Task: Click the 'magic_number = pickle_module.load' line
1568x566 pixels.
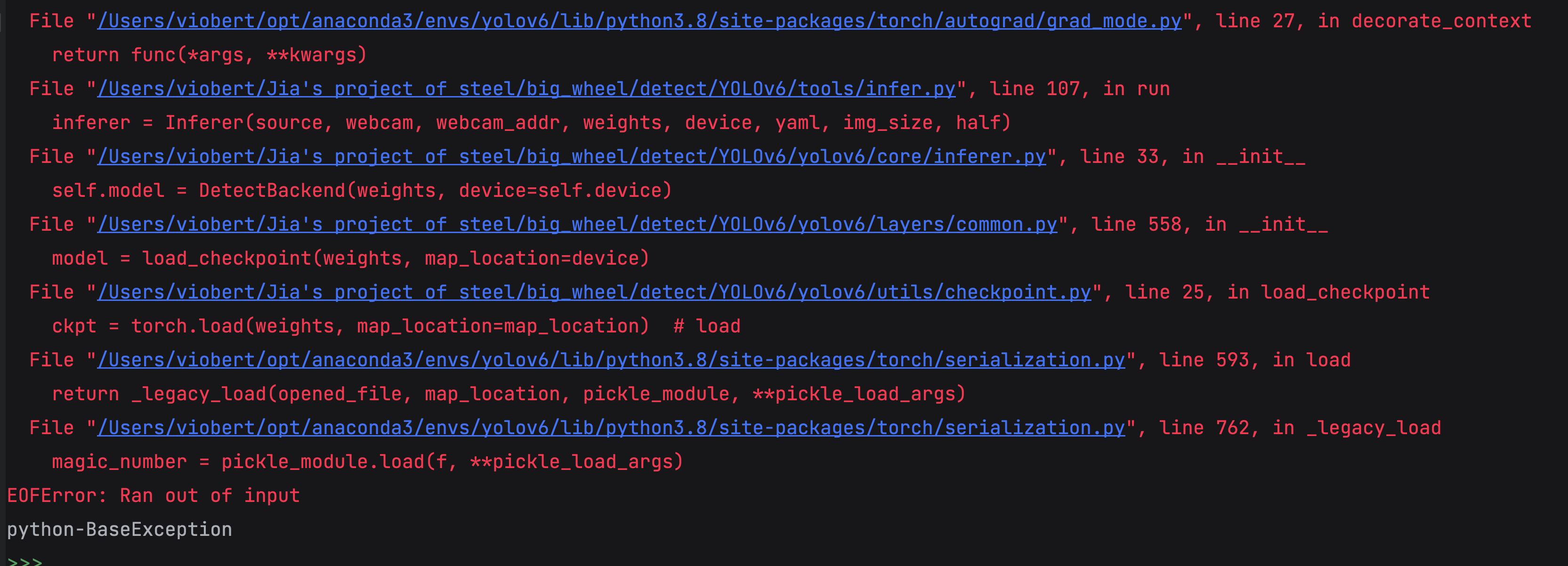Action: click(368, 462)
